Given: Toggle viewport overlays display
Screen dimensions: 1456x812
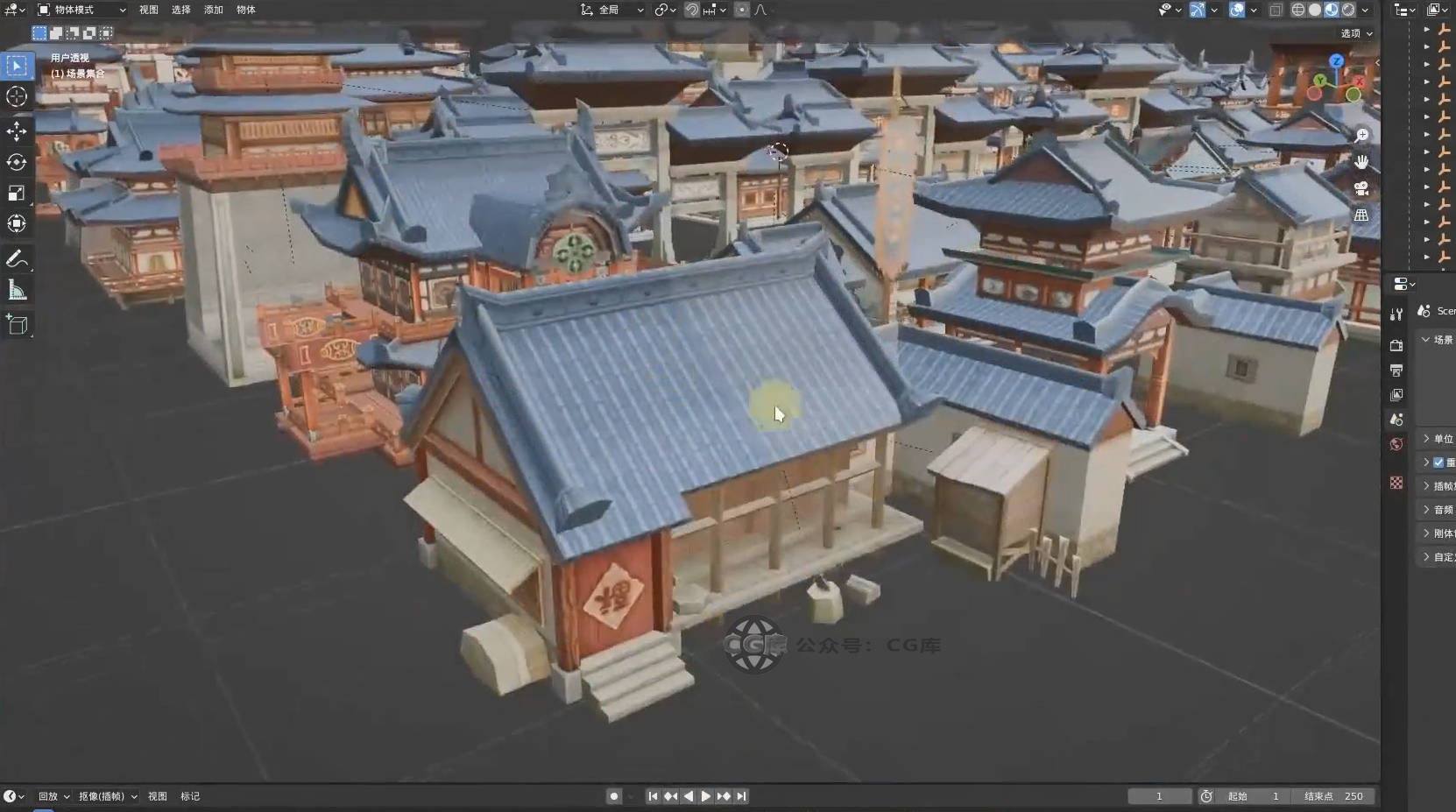Looking at the screenshot, I should [1237, 10].
